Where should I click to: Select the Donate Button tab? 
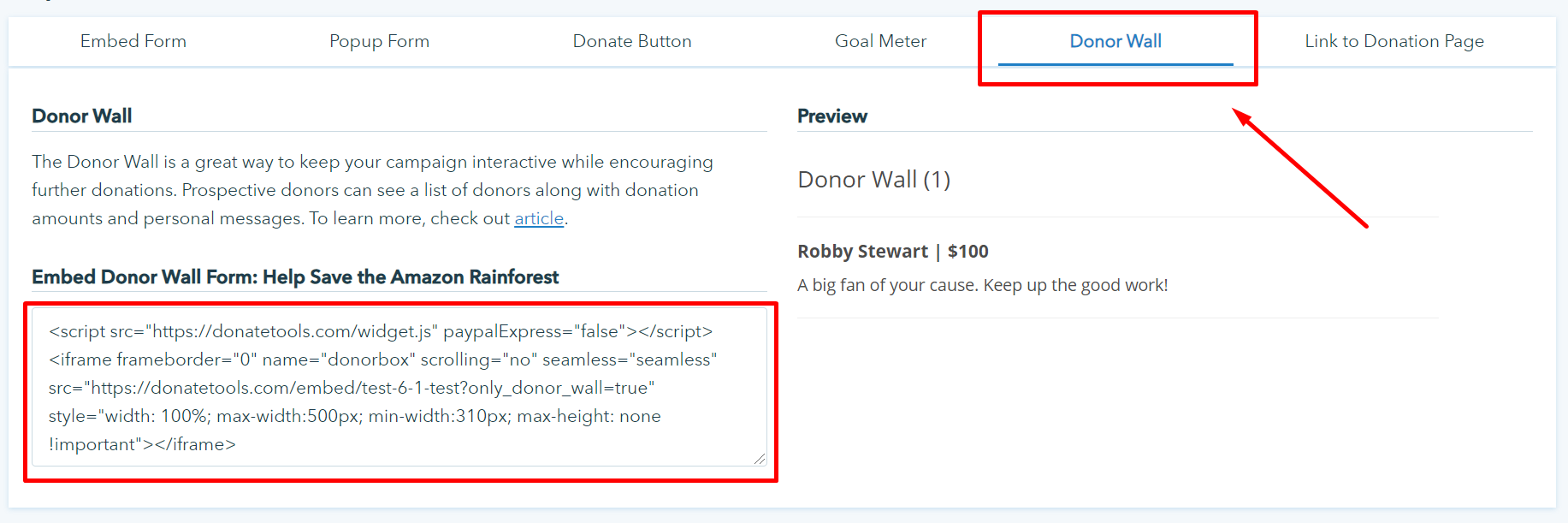coord(632,41)
